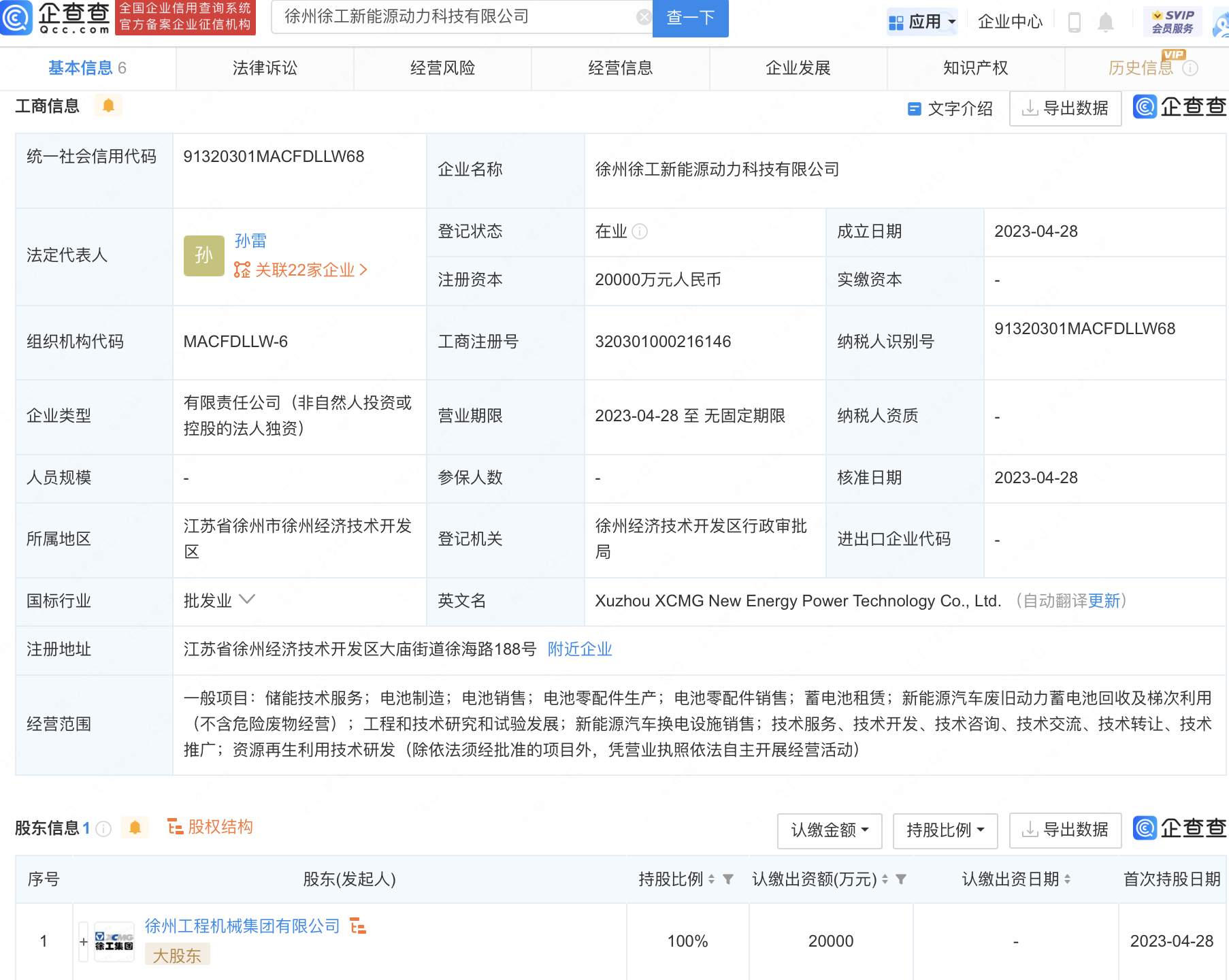Viewport: 1229px width, 980px height.
Task: View notifications via header bell icon
Action: (x=1106, y=22)
